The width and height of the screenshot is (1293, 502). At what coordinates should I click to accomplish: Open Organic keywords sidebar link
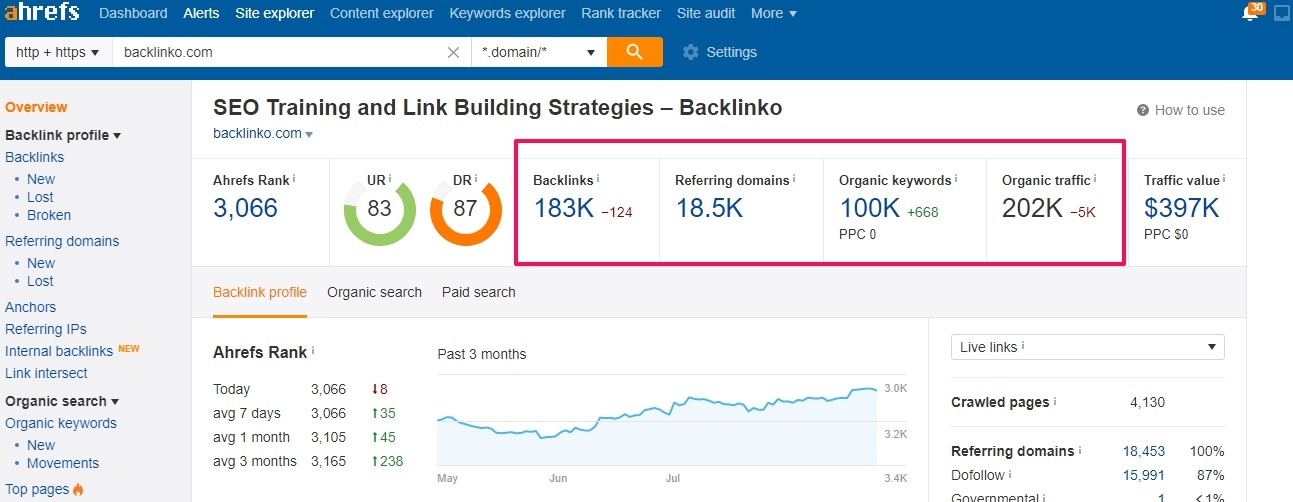pyautogui.click(x=61, y=423)
